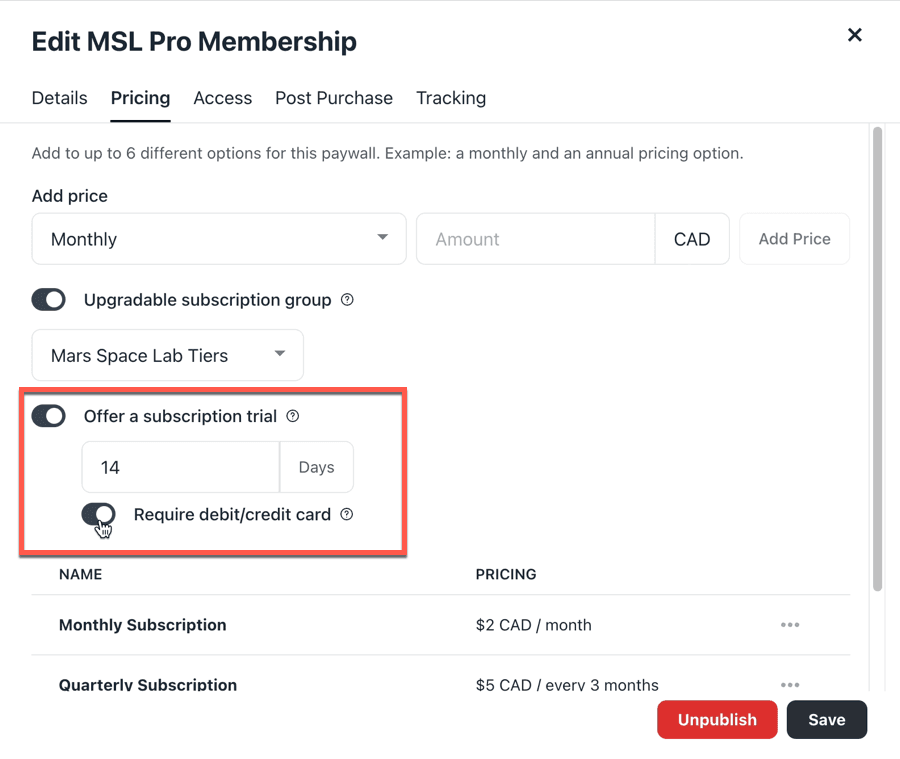This screenshot has height=759, width=900.
Task: Click the Amount input field
Action: click(535, 239)
